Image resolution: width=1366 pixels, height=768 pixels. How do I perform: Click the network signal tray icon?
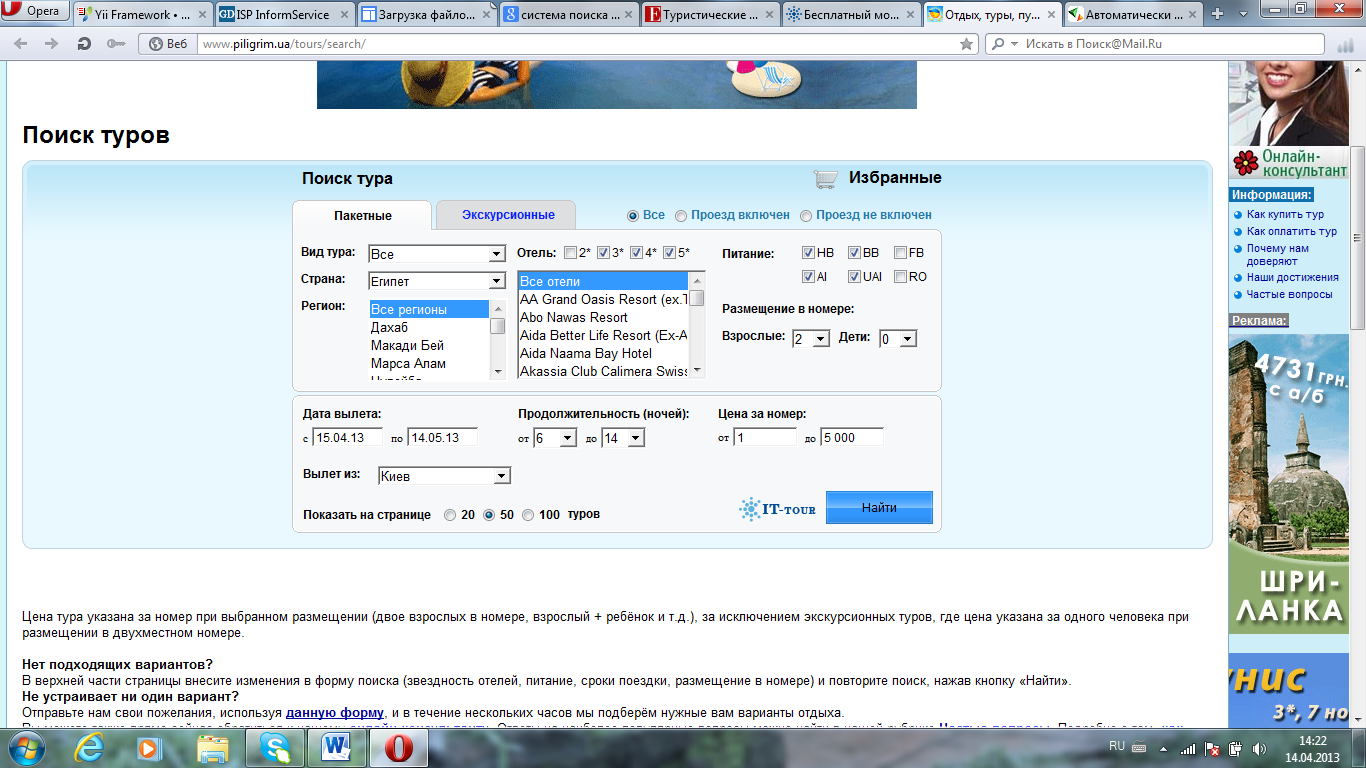tap(1188, 747)
